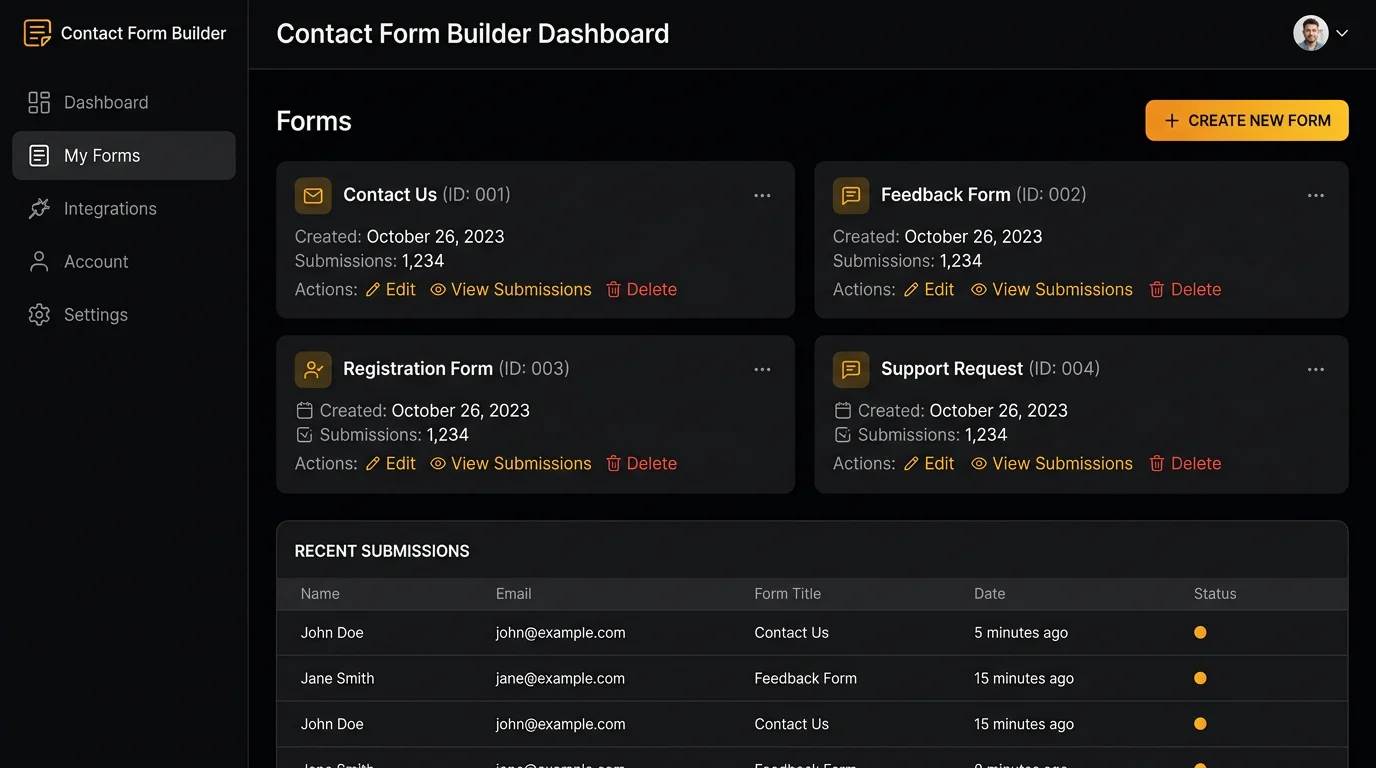Viewport: 1376px width, 768px height.
Task: Open the Feedback Form three-dot menu
Action: pyautogui.click(x=1316, y=196)
